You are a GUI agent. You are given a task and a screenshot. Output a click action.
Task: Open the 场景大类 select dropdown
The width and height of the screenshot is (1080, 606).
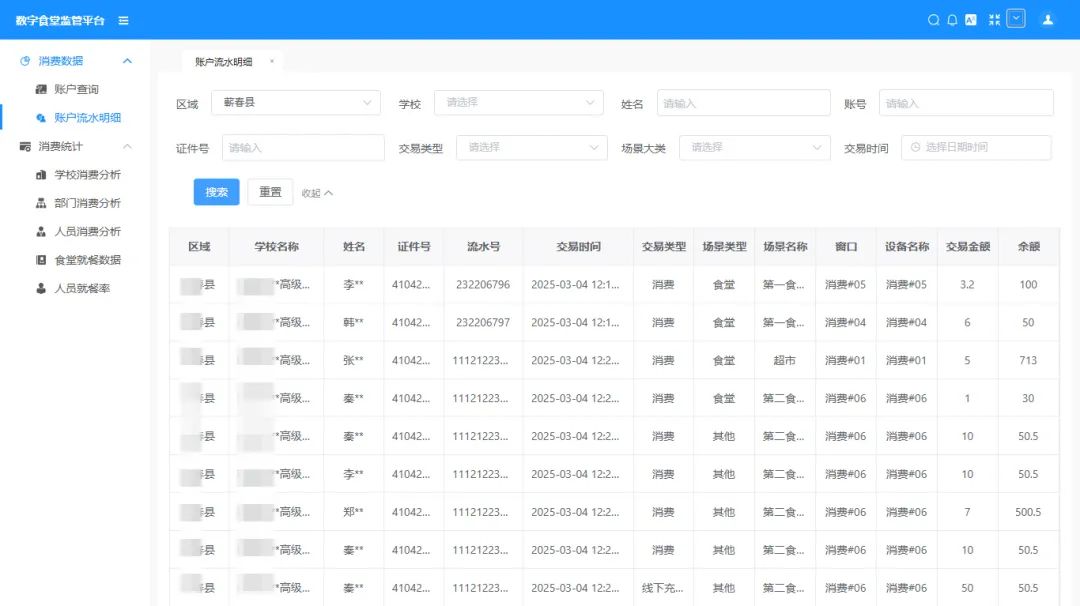754,147
